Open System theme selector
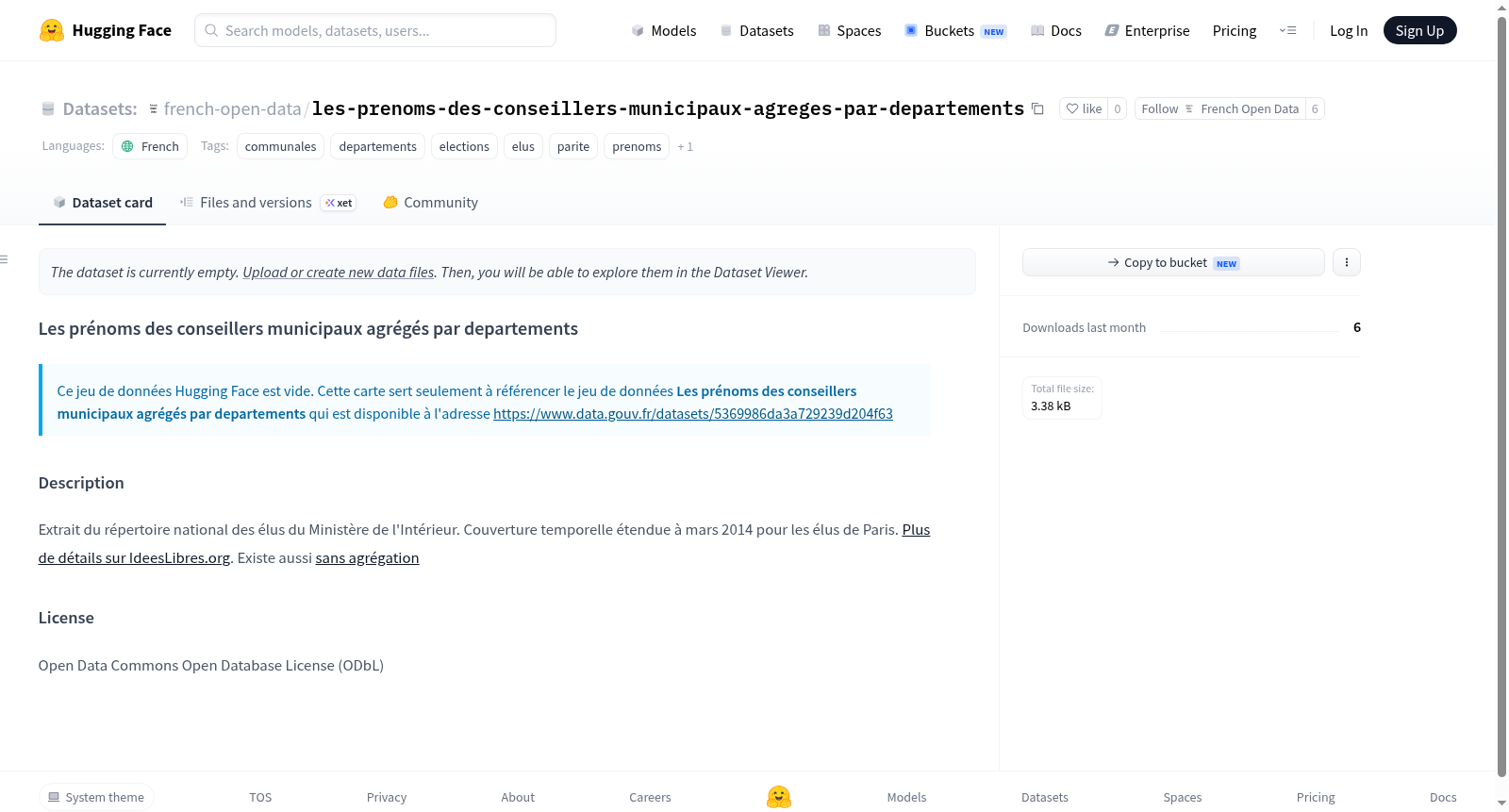 coord(96,797)
